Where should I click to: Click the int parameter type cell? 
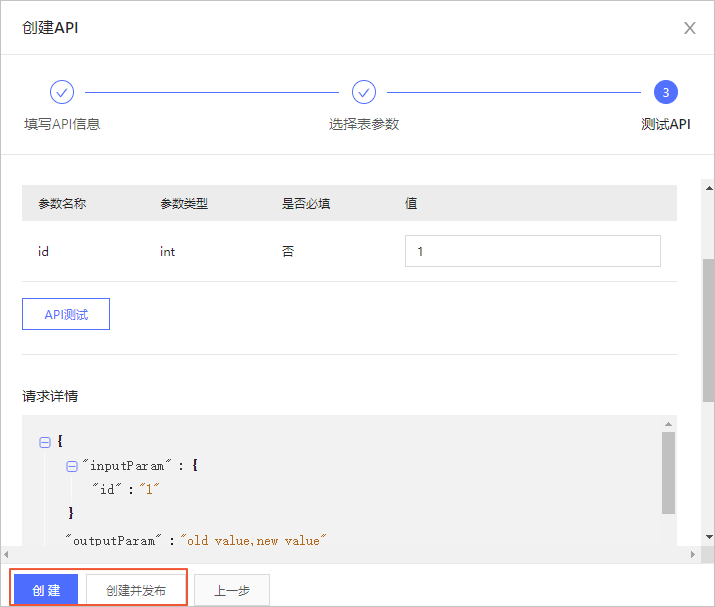pyautogui.click(x=167, y=251)
